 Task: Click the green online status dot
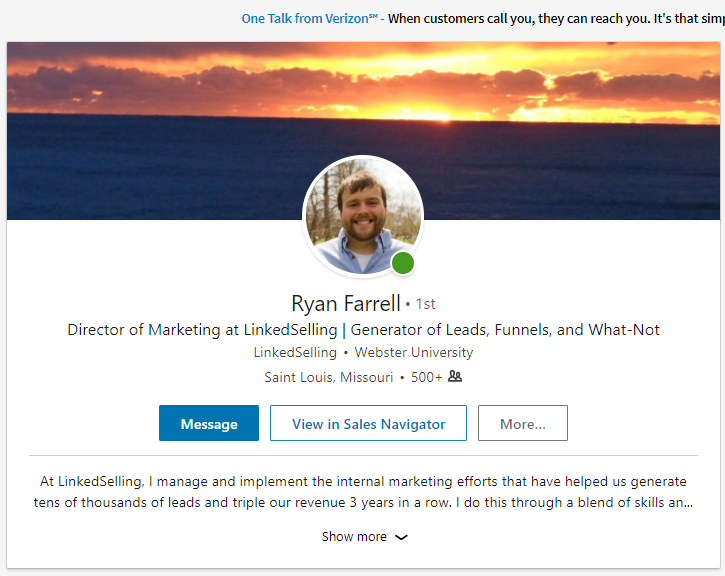click(403, 264)
